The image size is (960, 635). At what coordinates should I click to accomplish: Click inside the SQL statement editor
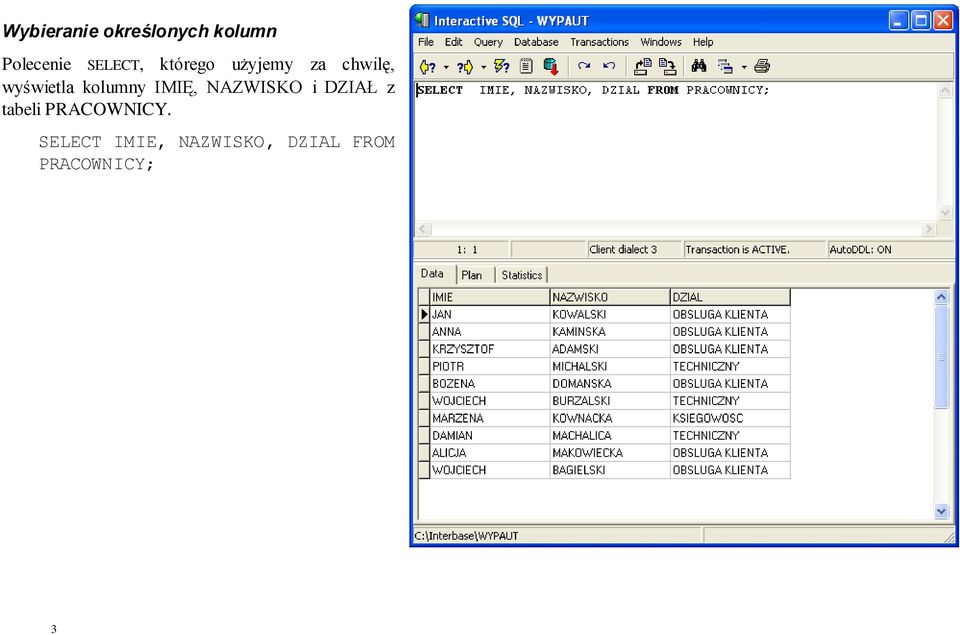676,151
